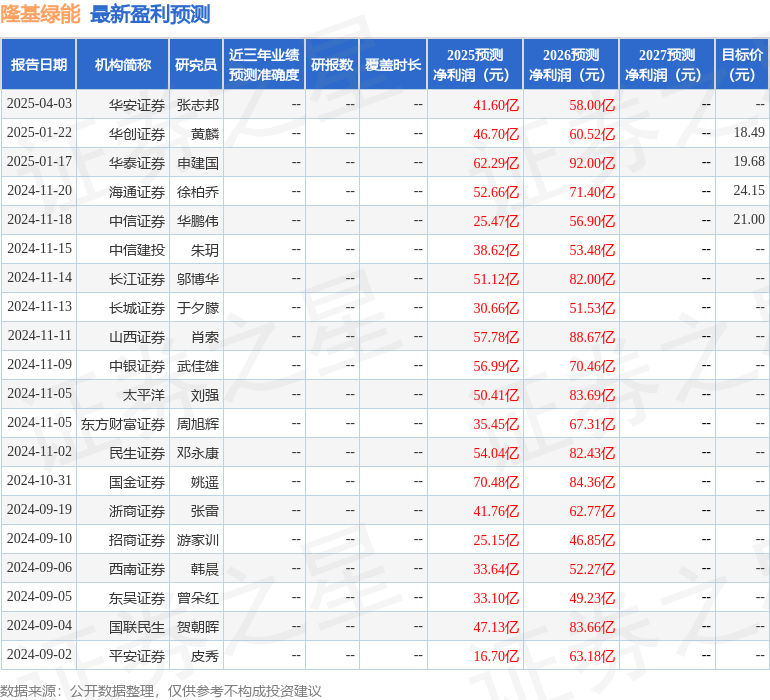Select the 机构简称 column header
The image size is (770, 700).
123,64
